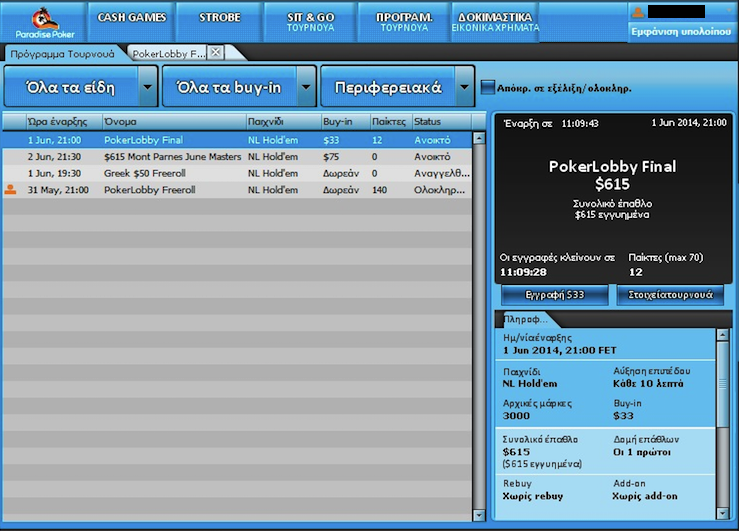Sort by Status column header
The height and width of the screenshot is (531, 739).
(442, 122)
